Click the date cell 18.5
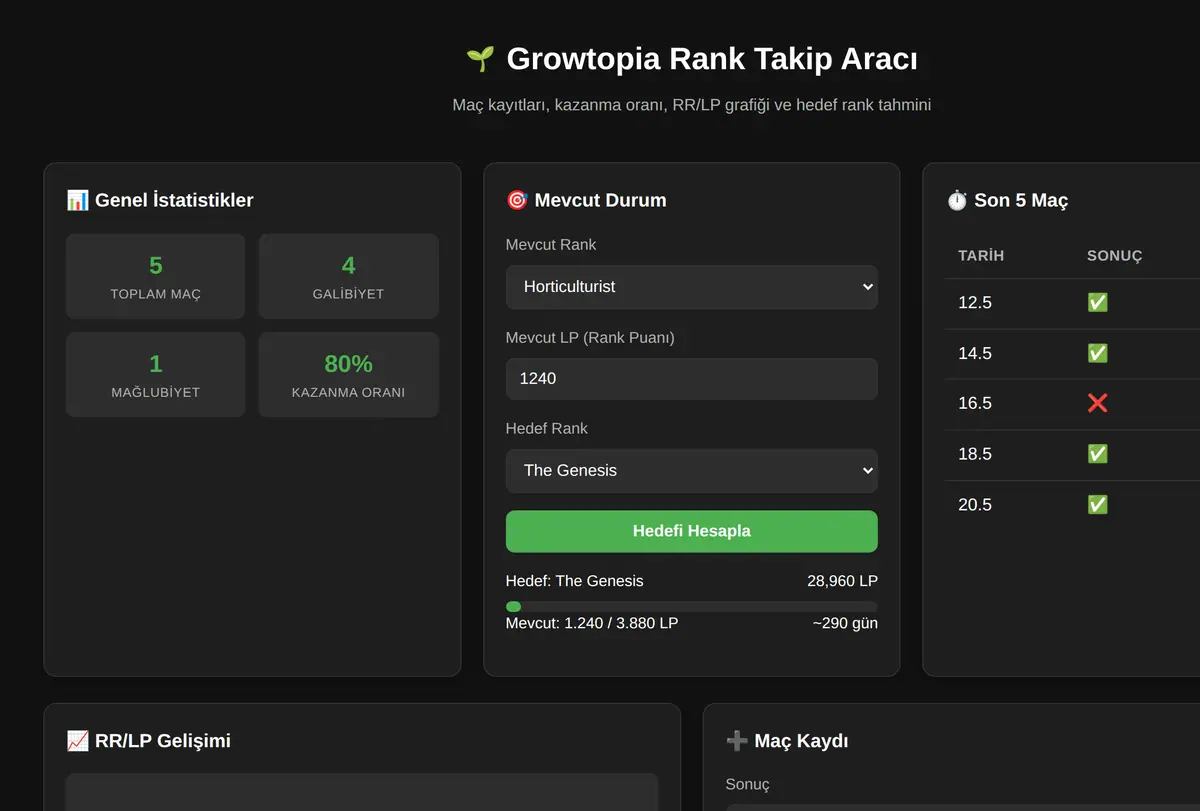Image resolution: width=1200 pixels, height=811 pixels. [975, 455]
